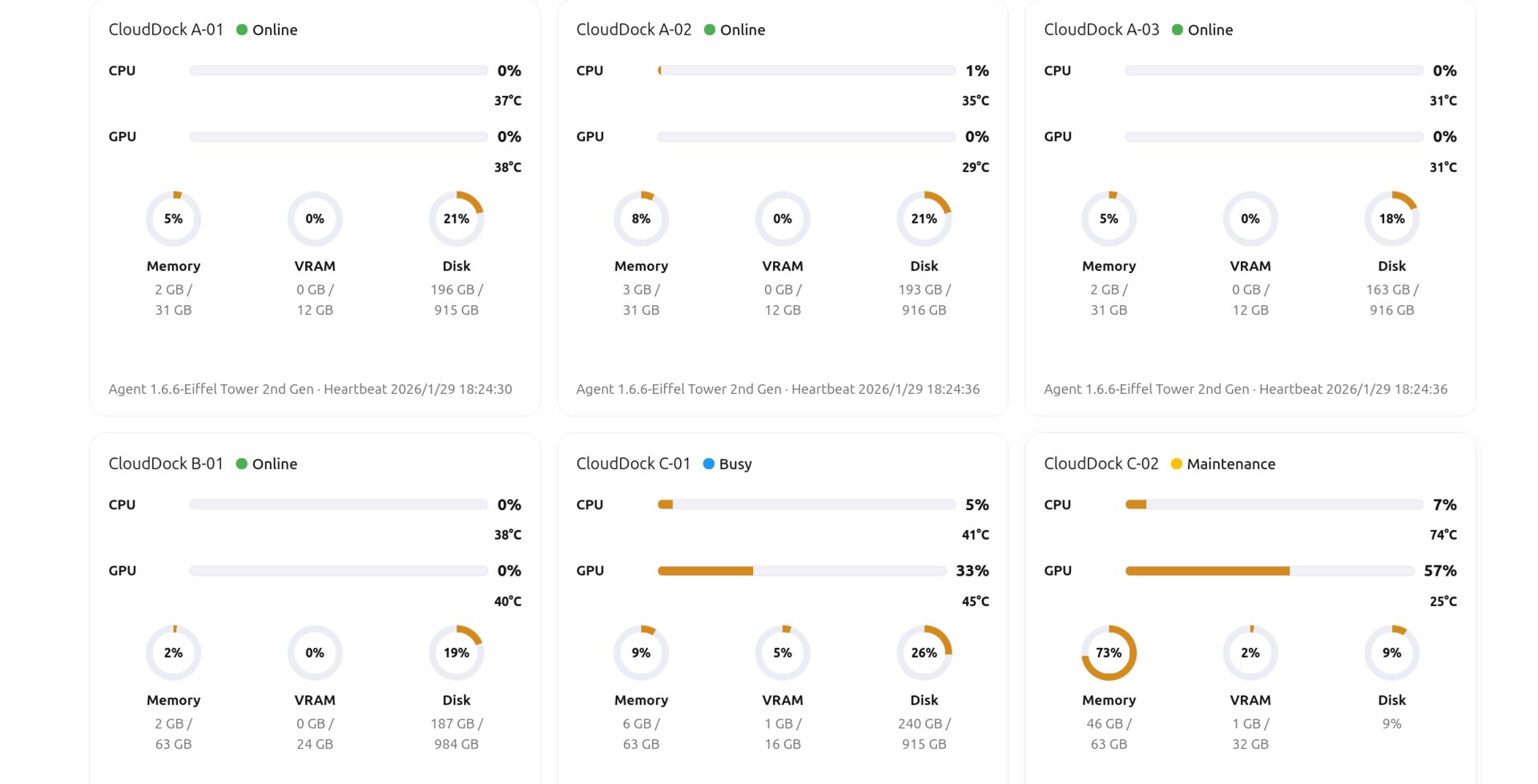Click the GPU 57% usage bar on CloudDock C-02

pyautogui.click(x=1270, y=570)
